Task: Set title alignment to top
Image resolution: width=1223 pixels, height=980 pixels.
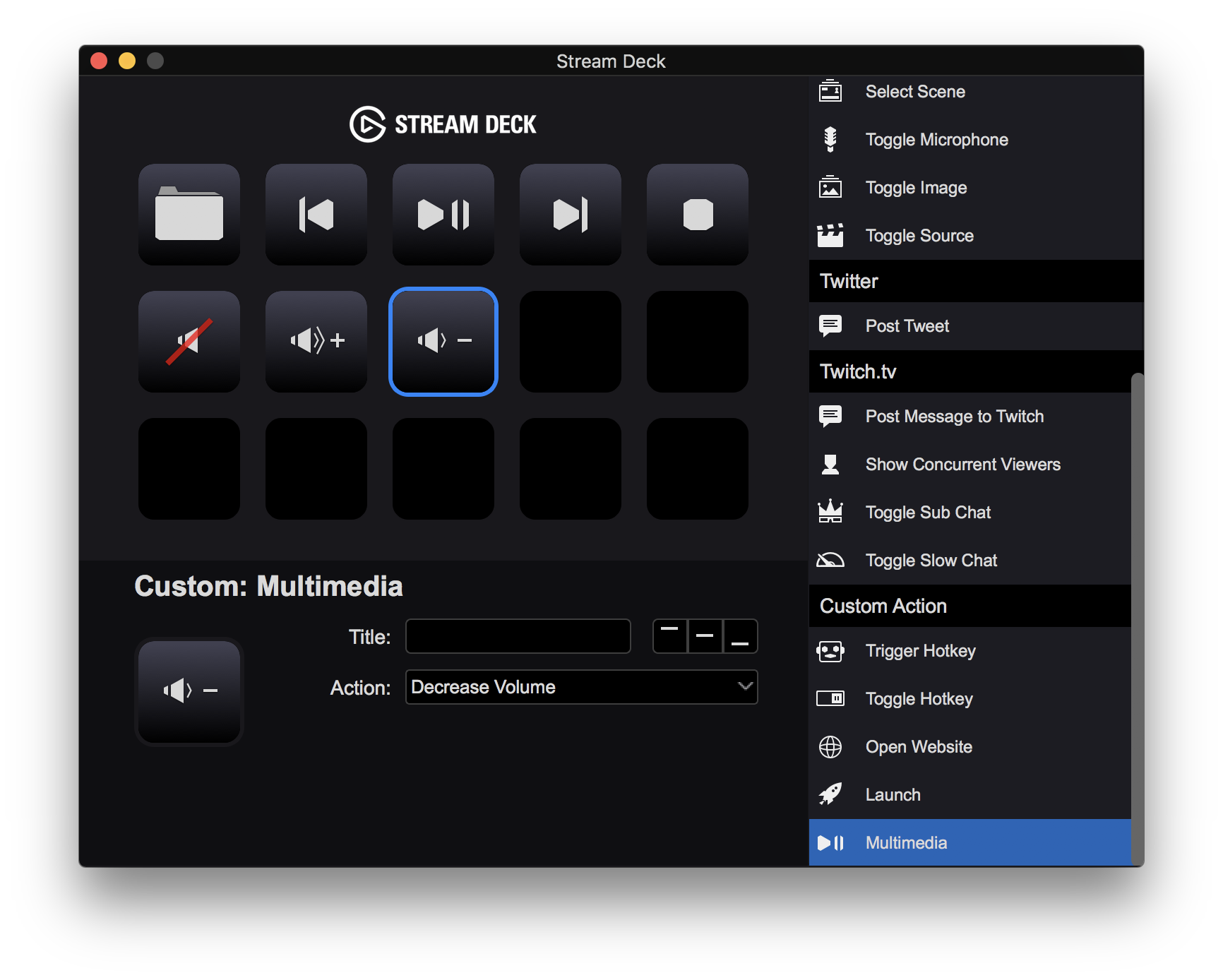Action: pyautogui.click(x=670, y=636)
